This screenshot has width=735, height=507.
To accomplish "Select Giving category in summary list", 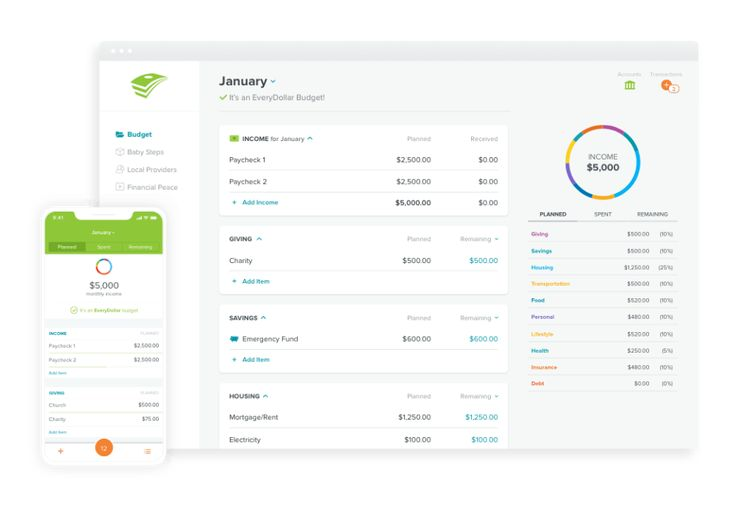I will point(540,234).
